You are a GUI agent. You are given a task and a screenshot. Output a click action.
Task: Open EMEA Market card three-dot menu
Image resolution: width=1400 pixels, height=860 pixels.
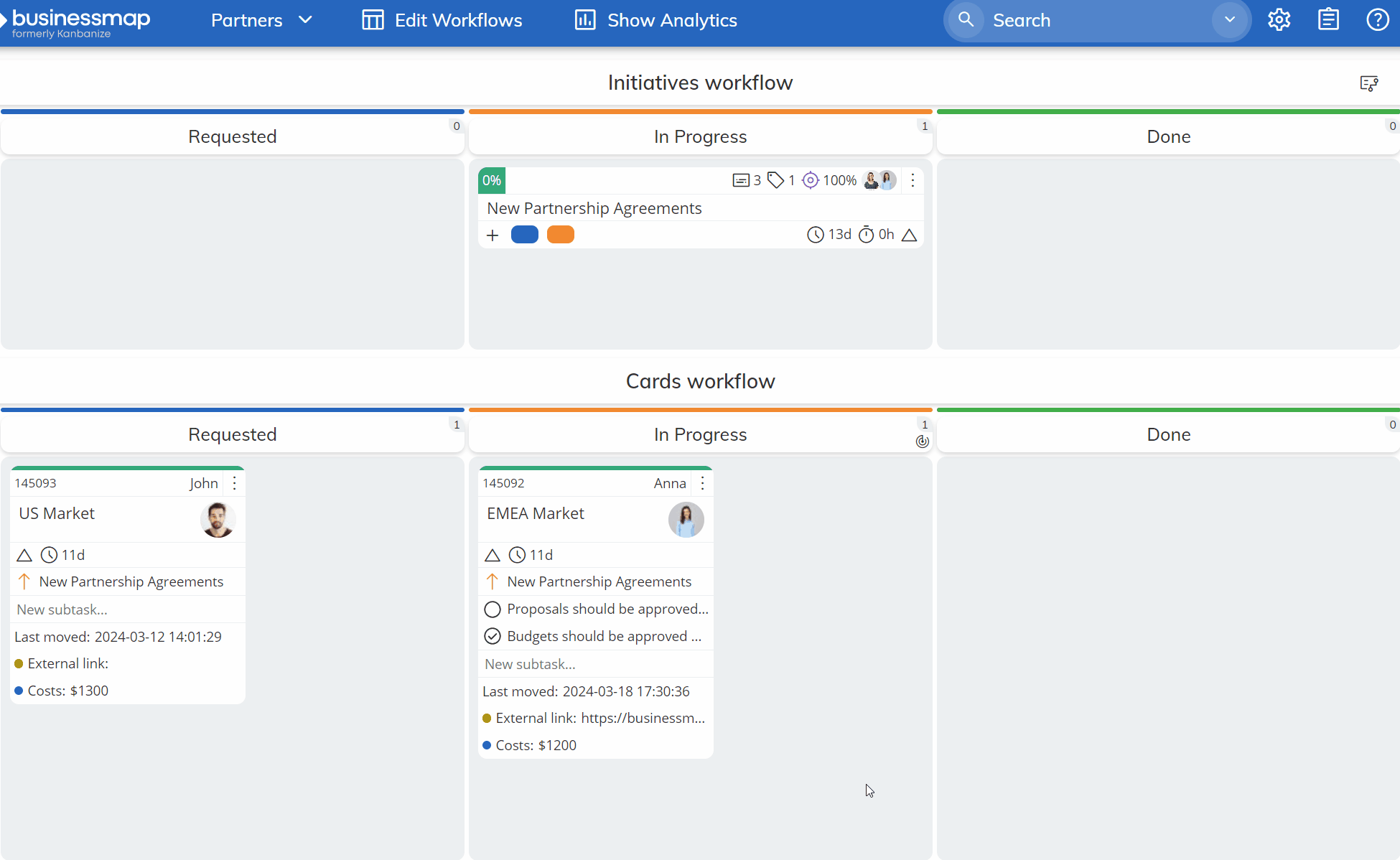click(x=702, y=483)
